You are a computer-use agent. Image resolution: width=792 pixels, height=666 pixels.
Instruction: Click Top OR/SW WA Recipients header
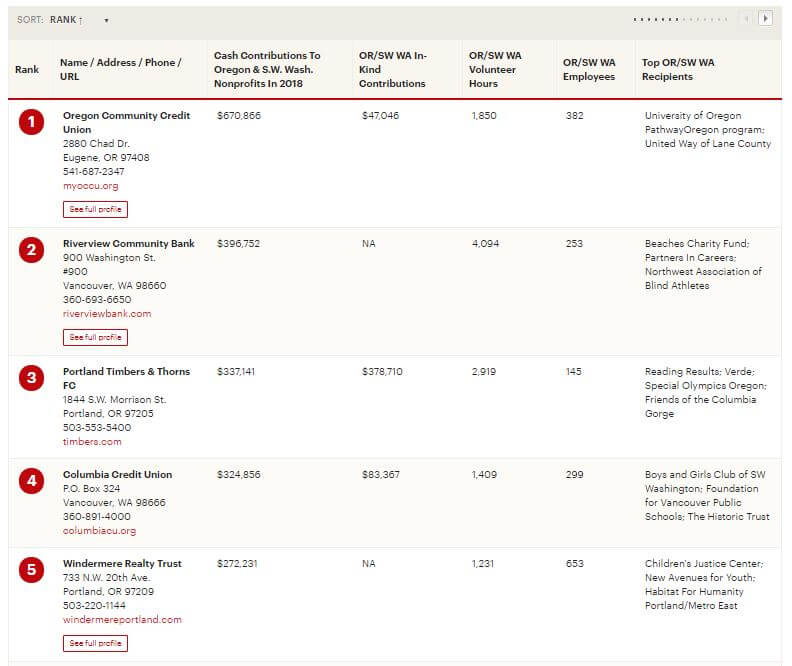click(678, 70)
